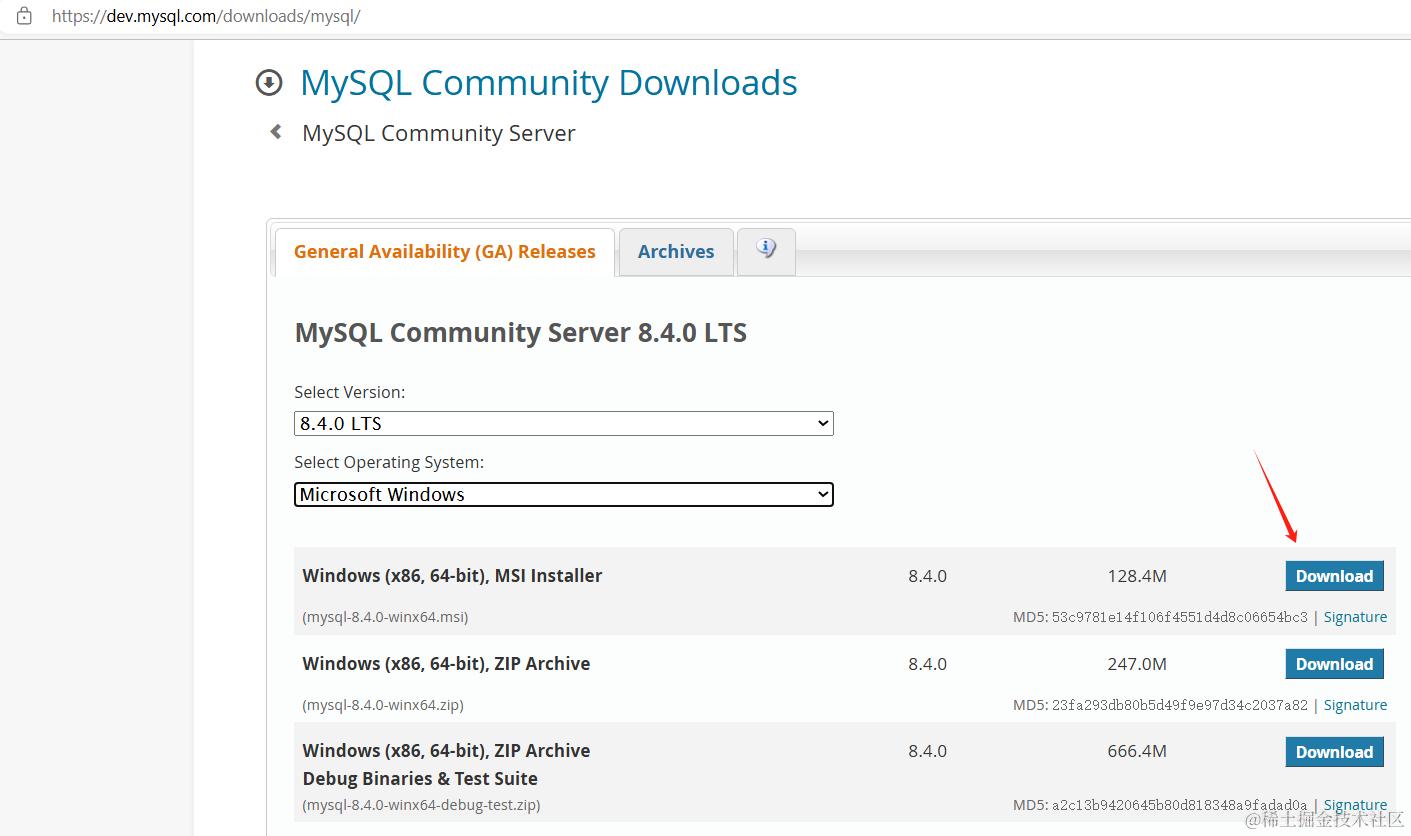
Task: Click version 8.4.0 in MSI Installer row
Action: (927, 576)
